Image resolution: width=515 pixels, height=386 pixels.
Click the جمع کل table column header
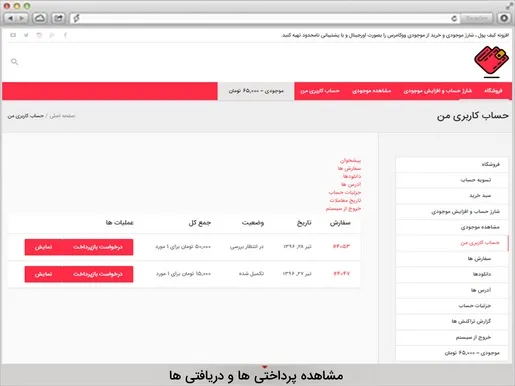click(x=200, y=223)
